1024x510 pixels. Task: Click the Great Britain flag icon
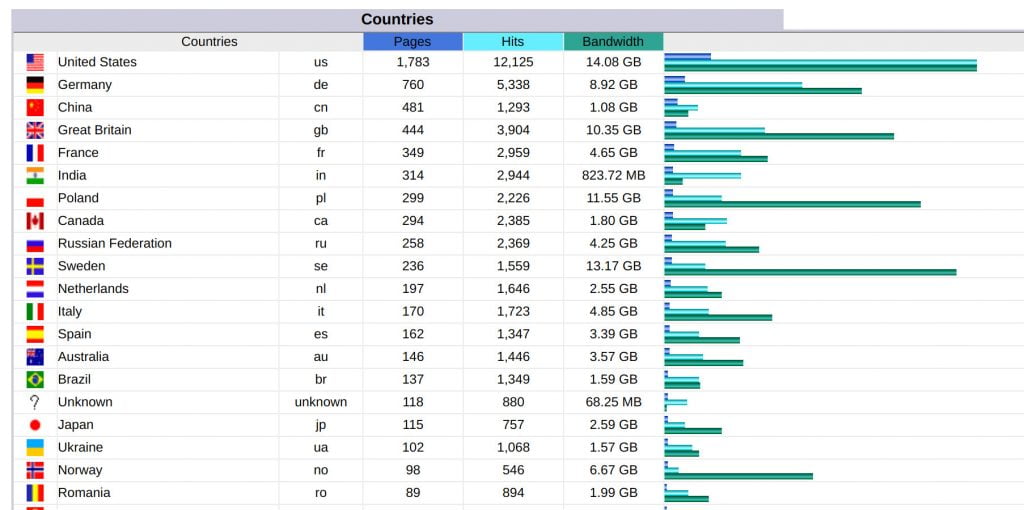click(x=35, y=130)
